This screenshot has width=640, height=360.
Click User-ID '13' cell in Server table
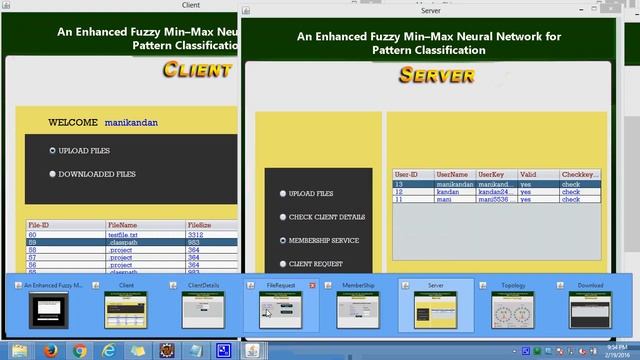(x=413, y=184)
